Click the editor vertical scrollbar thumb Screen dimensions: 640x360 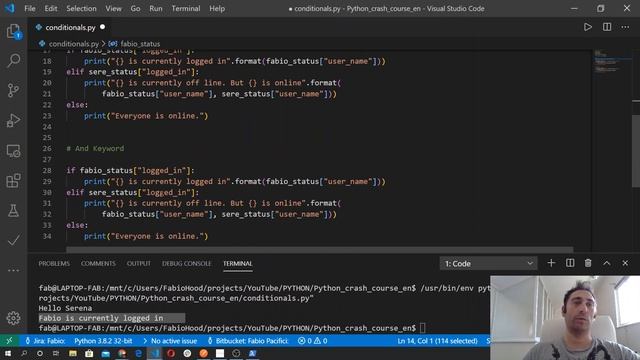(636, 151)
